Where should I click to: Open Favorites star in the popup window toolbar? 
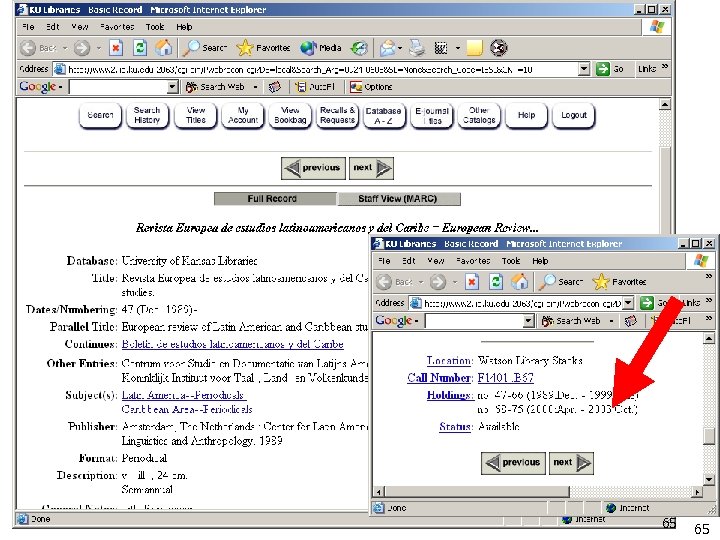(601, 282)
